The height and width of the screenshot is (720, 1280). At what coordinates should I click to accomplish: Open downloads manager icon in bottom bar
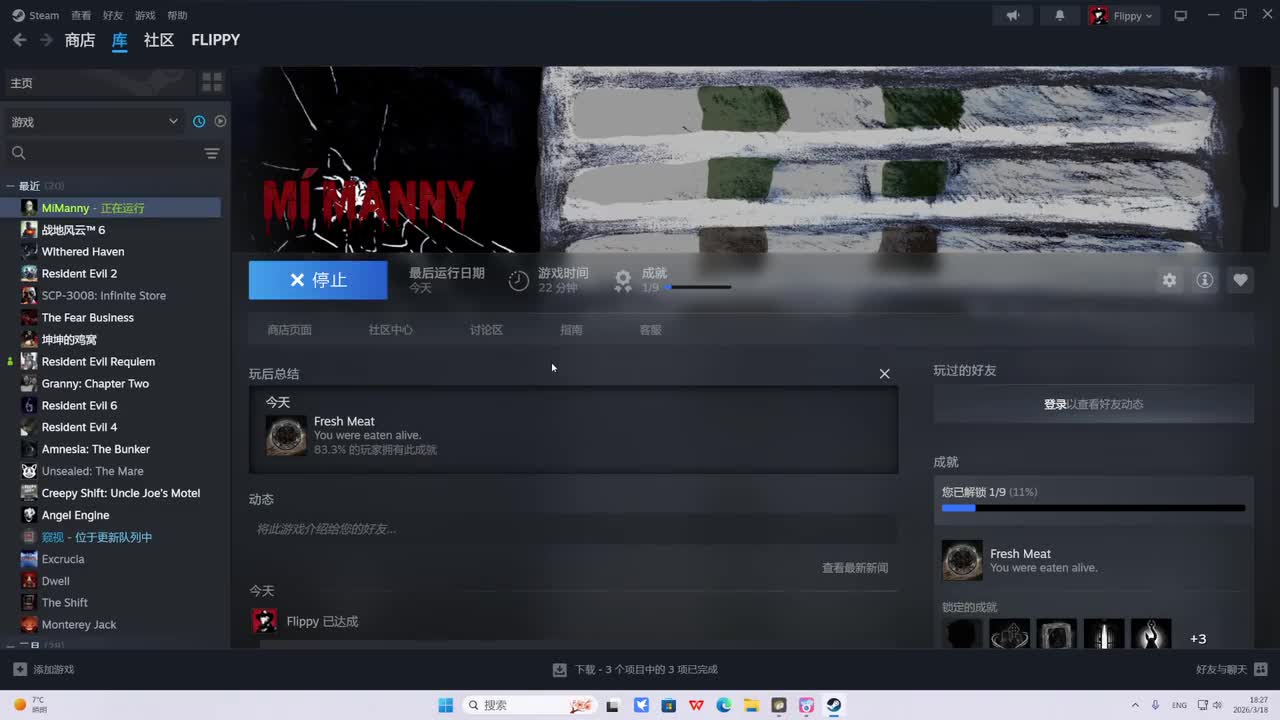(560, 670)
